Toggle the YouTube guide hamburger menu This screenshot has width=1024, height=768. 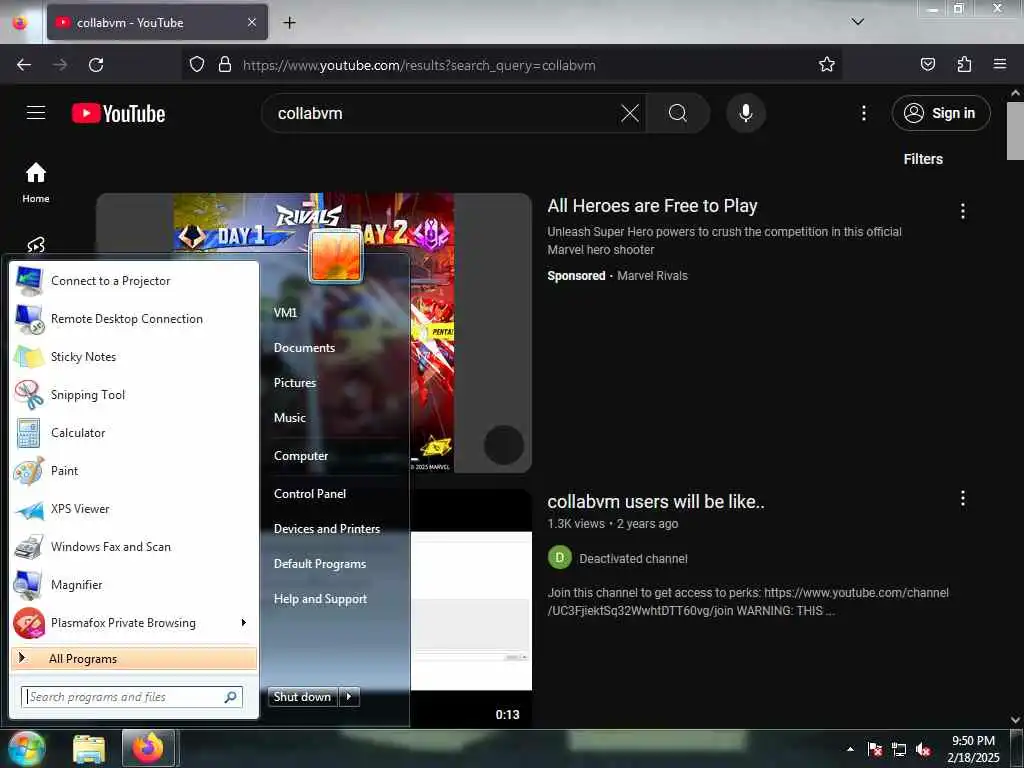pos(36,112)
